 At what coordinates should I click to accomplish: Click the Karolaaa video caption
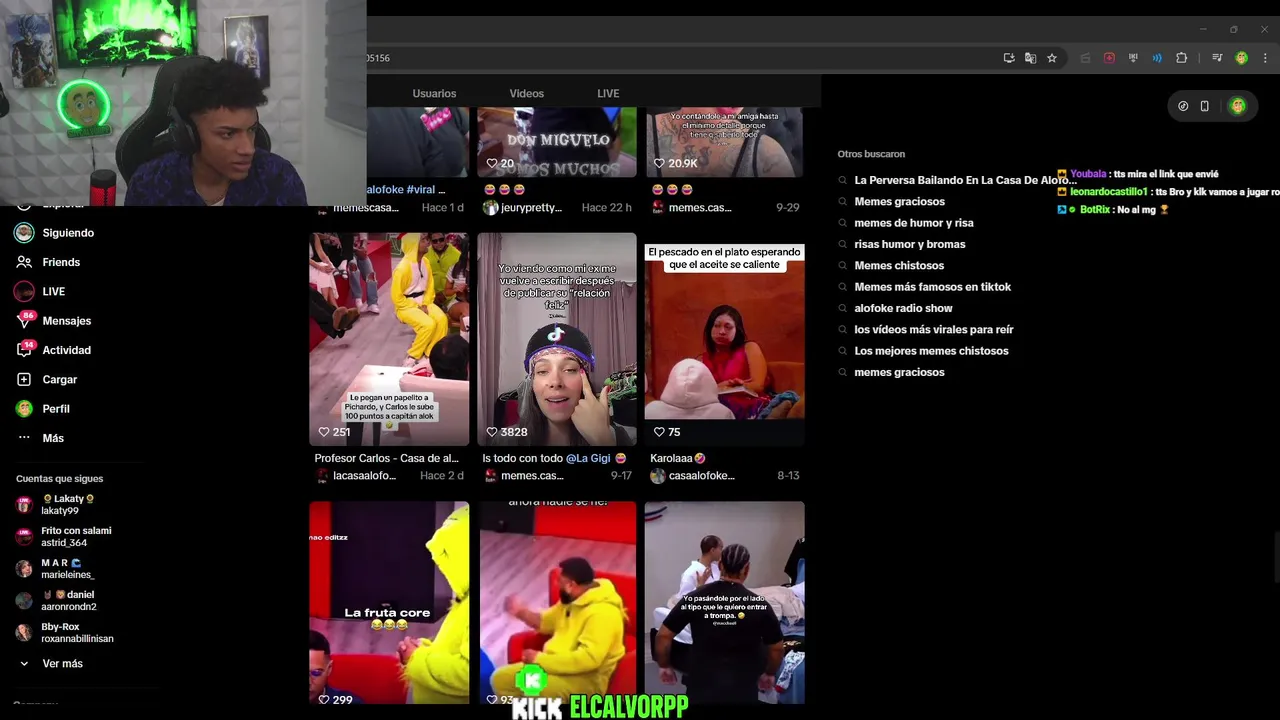click(x=678, y=458)
